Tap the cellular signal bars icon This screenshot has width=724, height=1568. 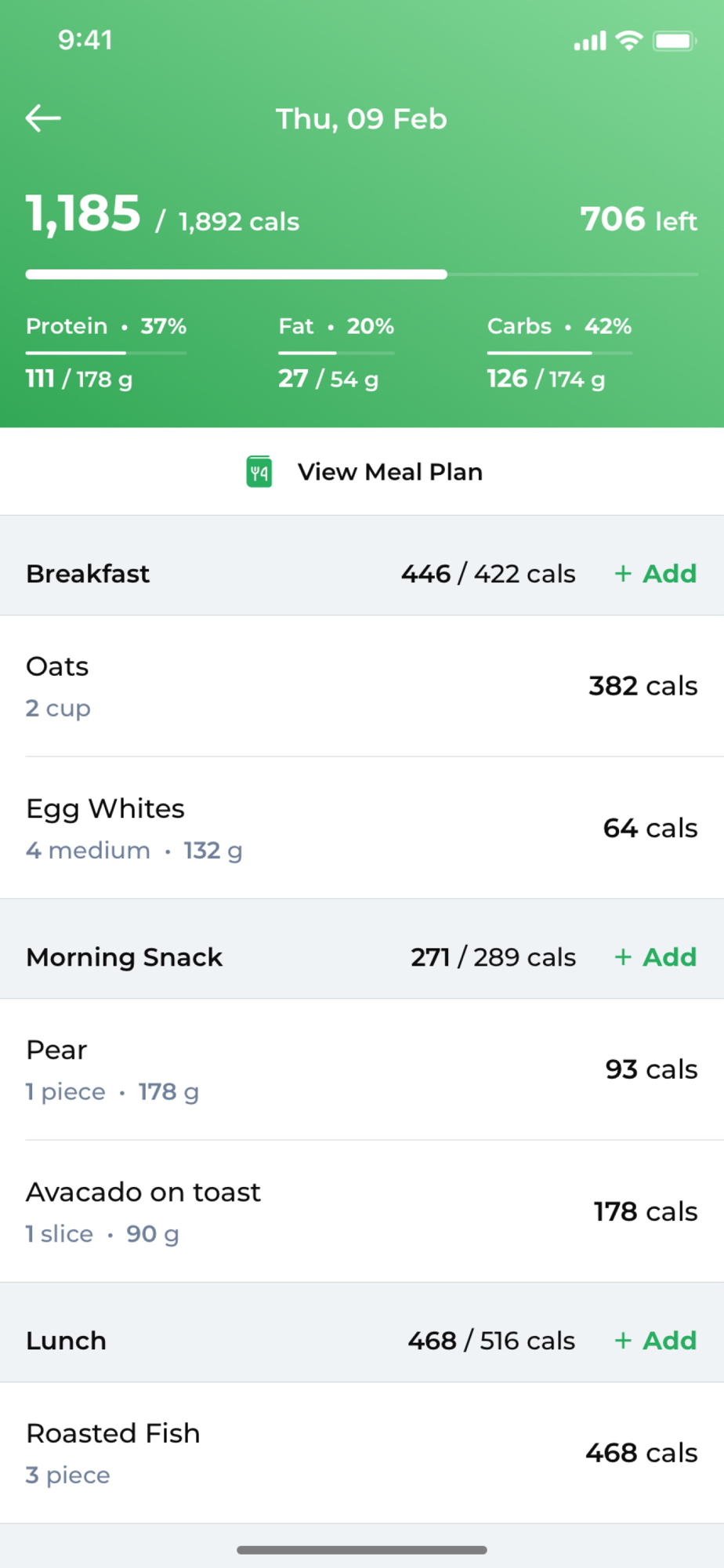590,41
